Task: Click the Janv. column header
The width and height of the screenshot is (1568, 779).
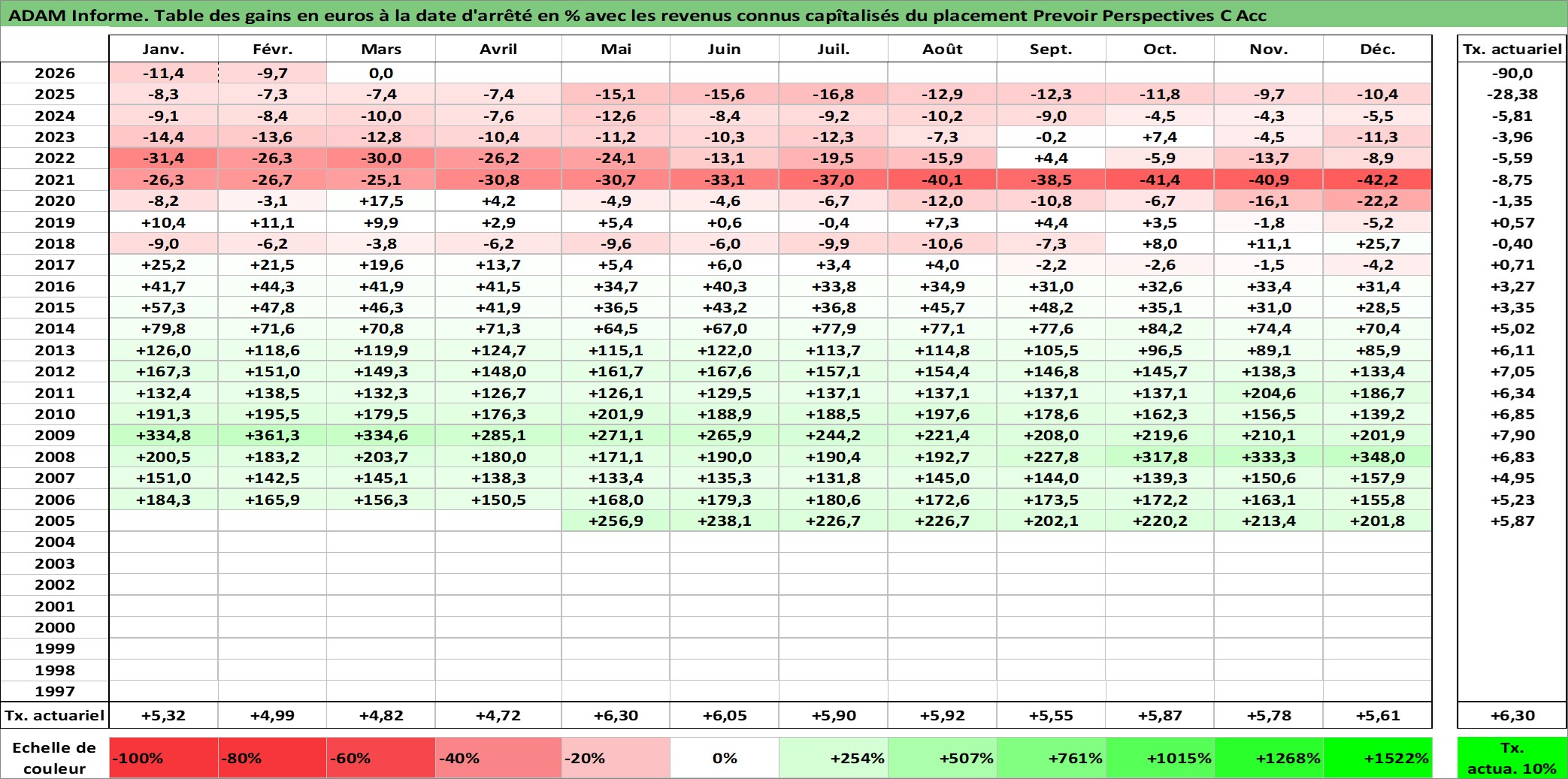Action: (x=163, y=49)
